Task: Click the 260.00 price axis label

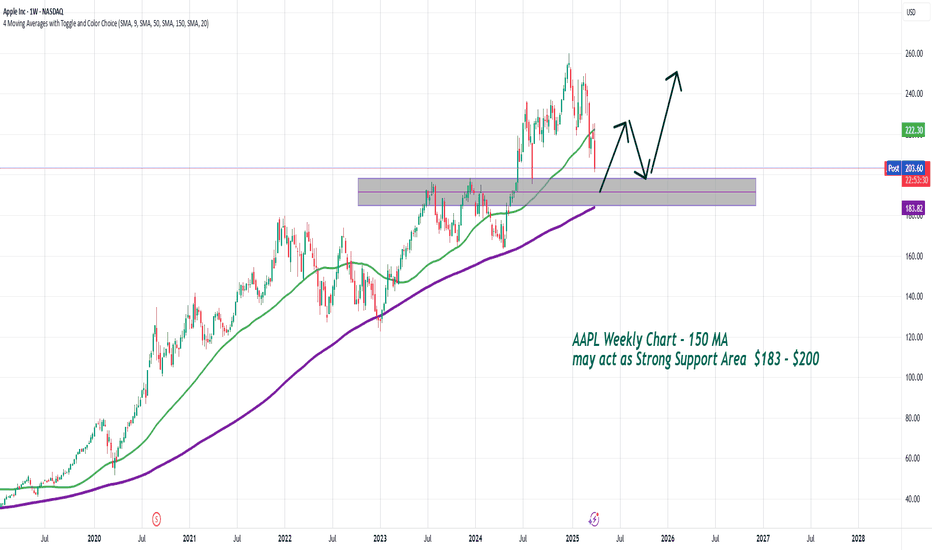Action: coord(914,54)
